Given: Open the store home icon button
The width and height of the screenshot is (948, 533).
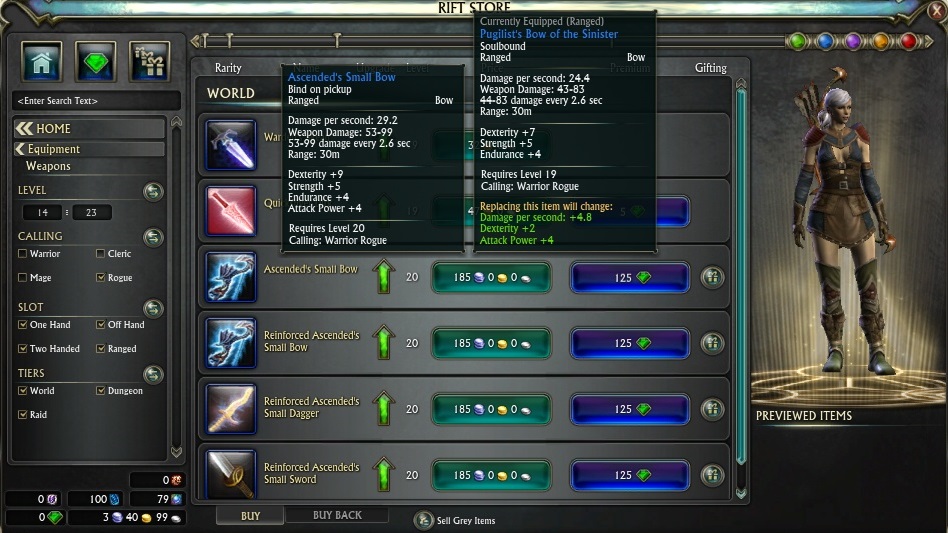Looking at the screenshot, I should pyautogui.click(x=41, y=62).
